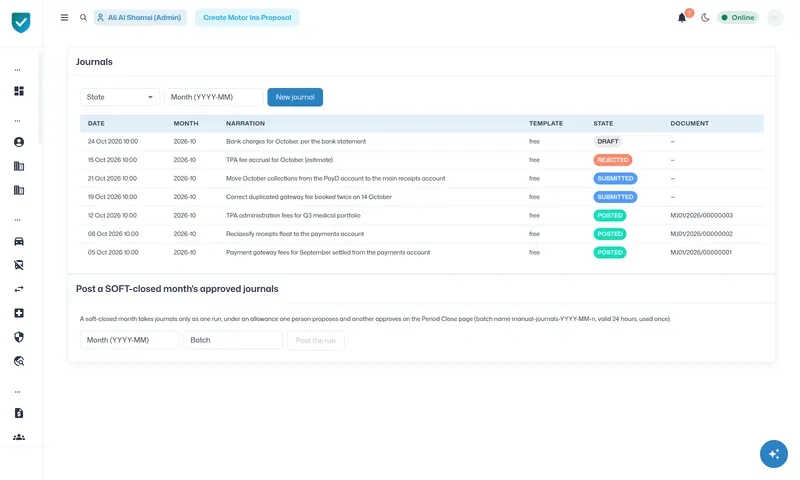Click document MJ01/2026/00000003

pos(702,215)
